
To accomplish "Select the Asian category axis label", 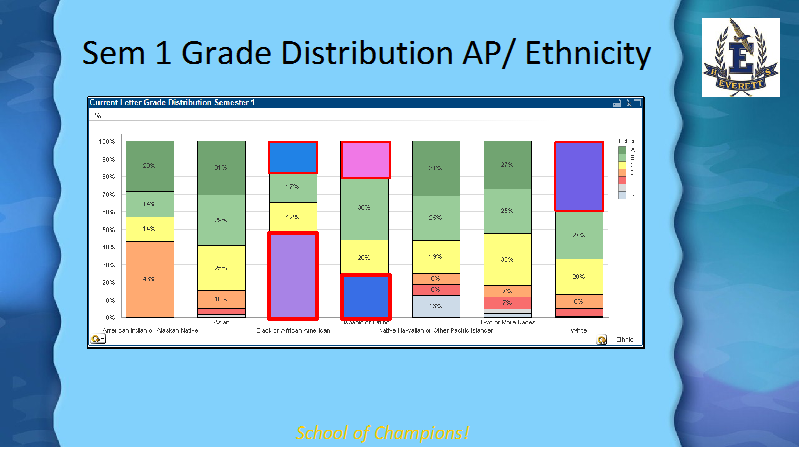I will coord(221,322).
